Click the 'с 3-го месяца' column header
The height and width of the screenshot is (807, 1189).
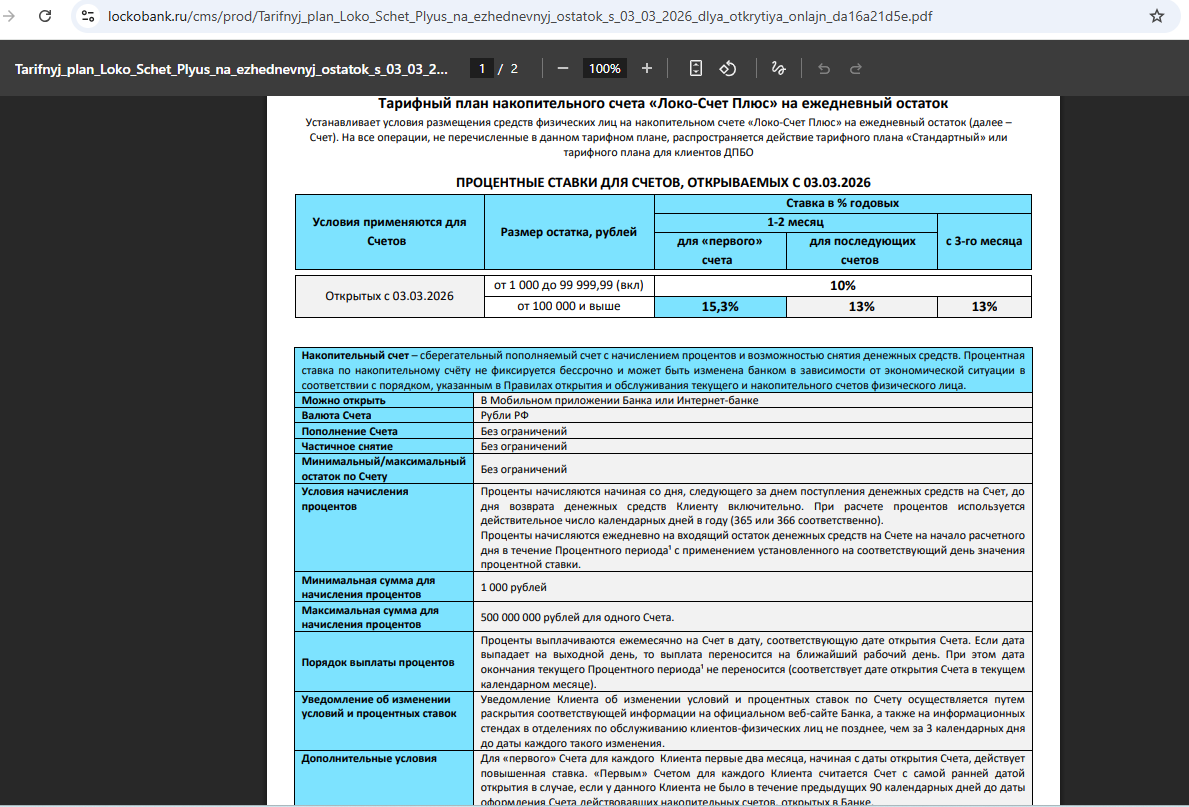pyautogui.click(x=983, y=241)
